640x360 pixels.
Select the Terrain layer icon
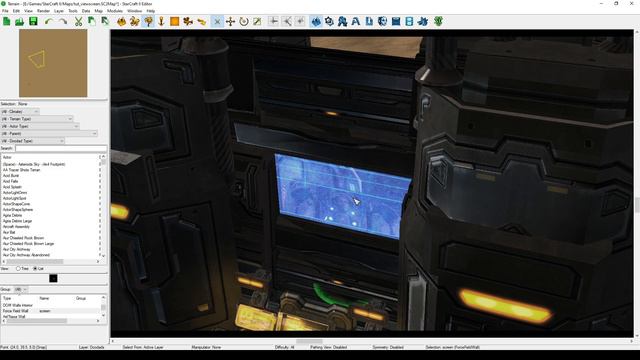click(x=122, y=22)
